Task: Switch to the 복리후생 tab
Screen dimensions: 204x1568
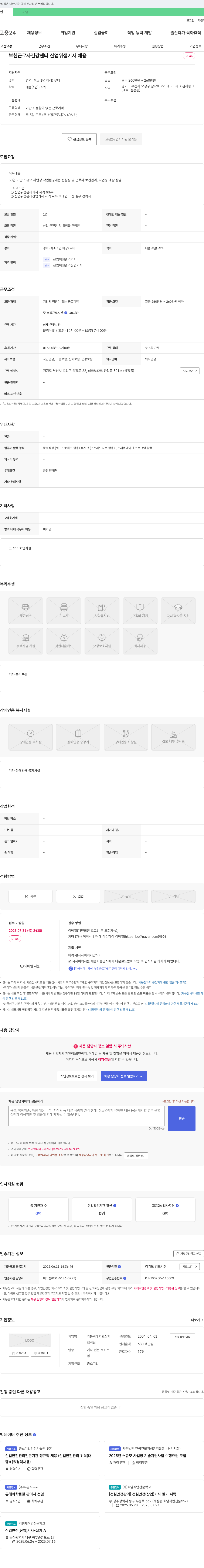Action: (120, 46)
